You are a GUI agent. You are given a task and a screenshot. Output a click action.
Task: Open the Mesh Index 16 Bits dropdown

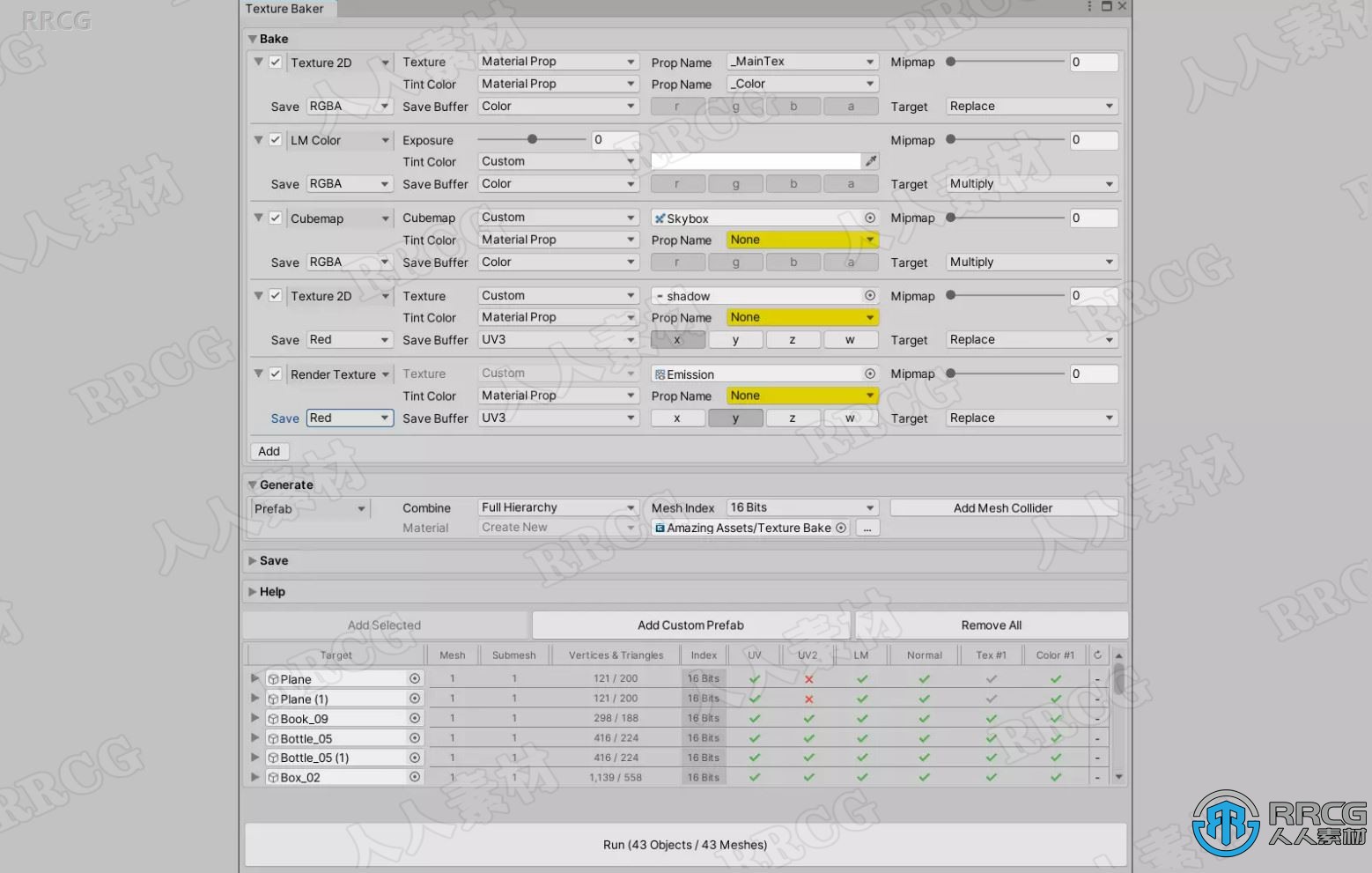(x=802, y=507)
